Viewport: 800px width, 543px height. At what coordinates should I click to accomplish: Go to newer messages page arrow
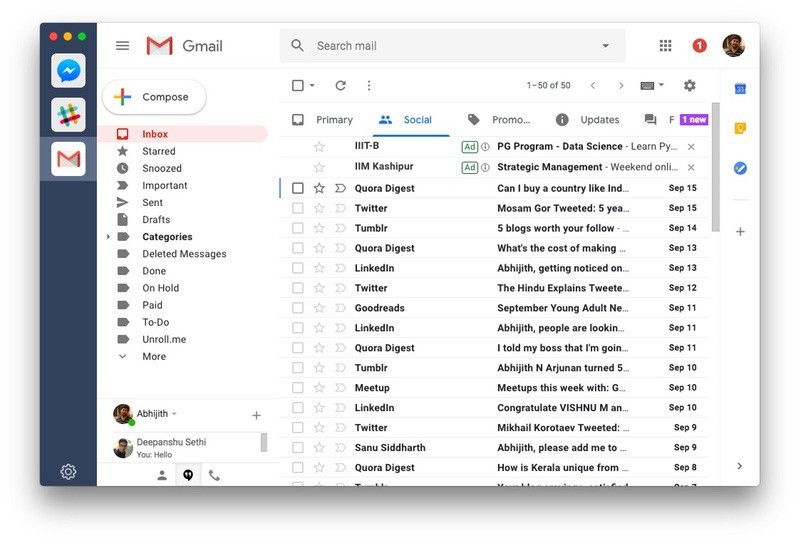[x=593, y=85]
